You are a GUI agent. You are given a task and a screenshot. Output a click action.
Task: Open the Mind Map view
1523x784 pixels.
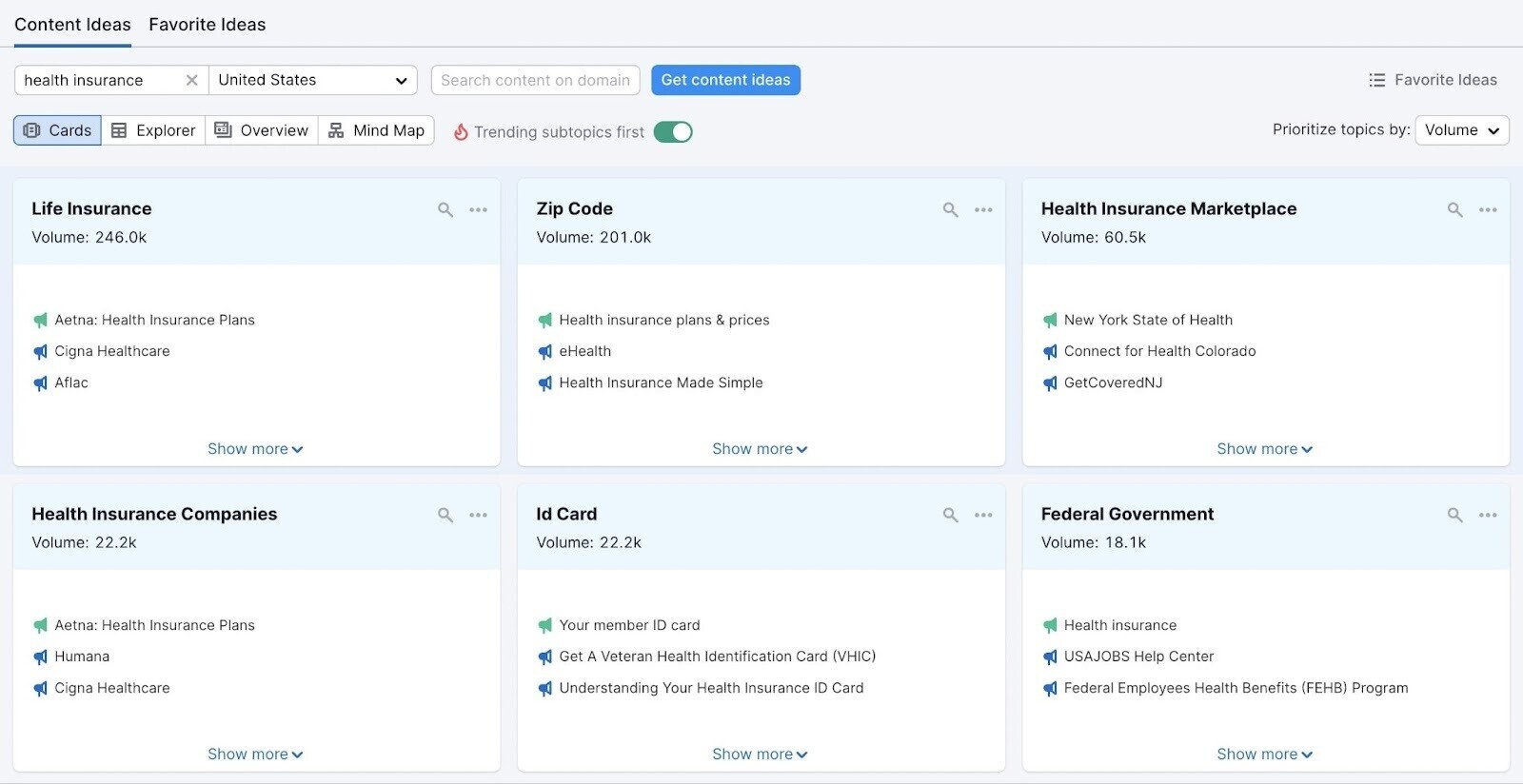tap(376, 130)
